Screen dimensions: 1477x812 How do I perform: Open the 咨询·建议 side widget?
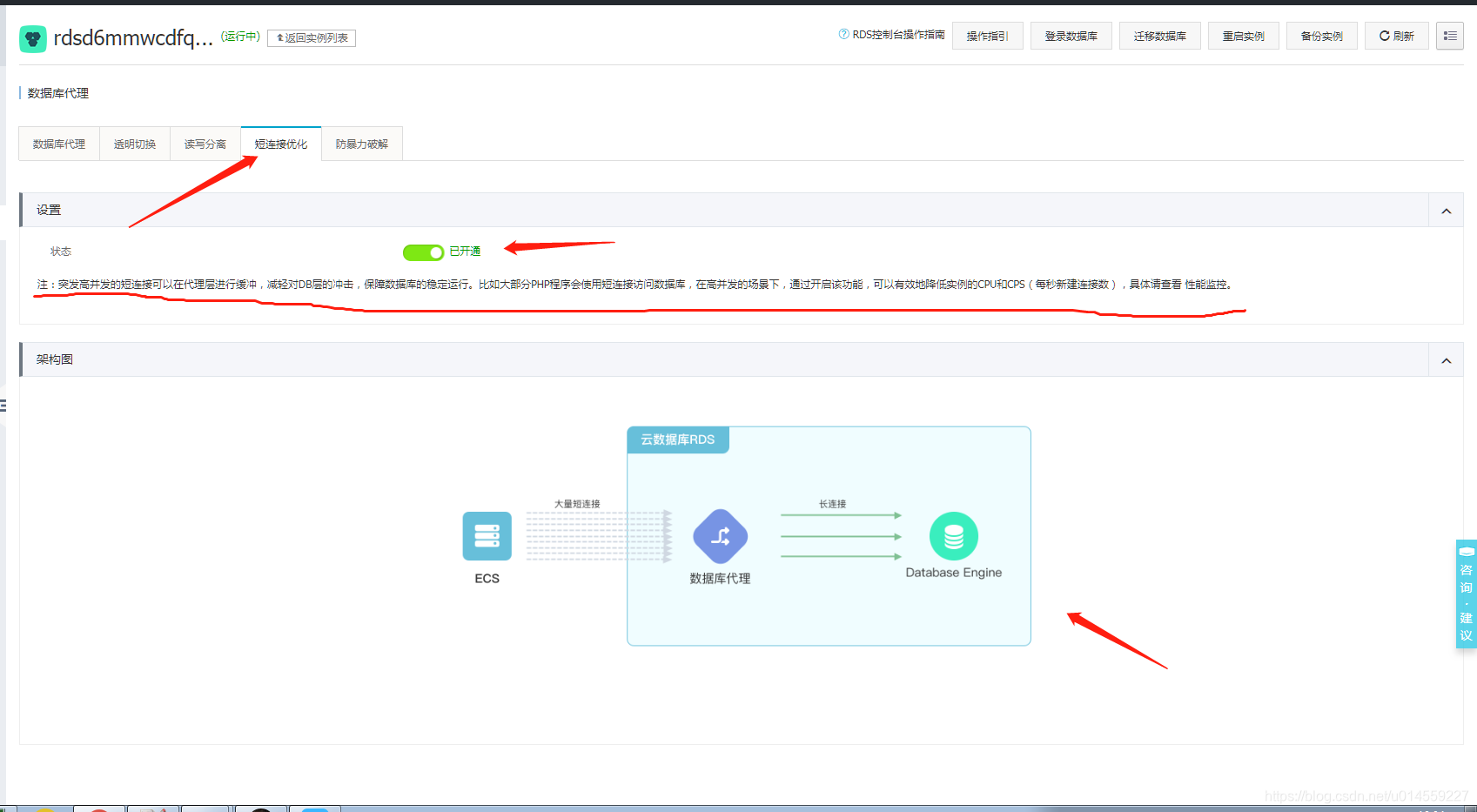[x=1466, y=594]
